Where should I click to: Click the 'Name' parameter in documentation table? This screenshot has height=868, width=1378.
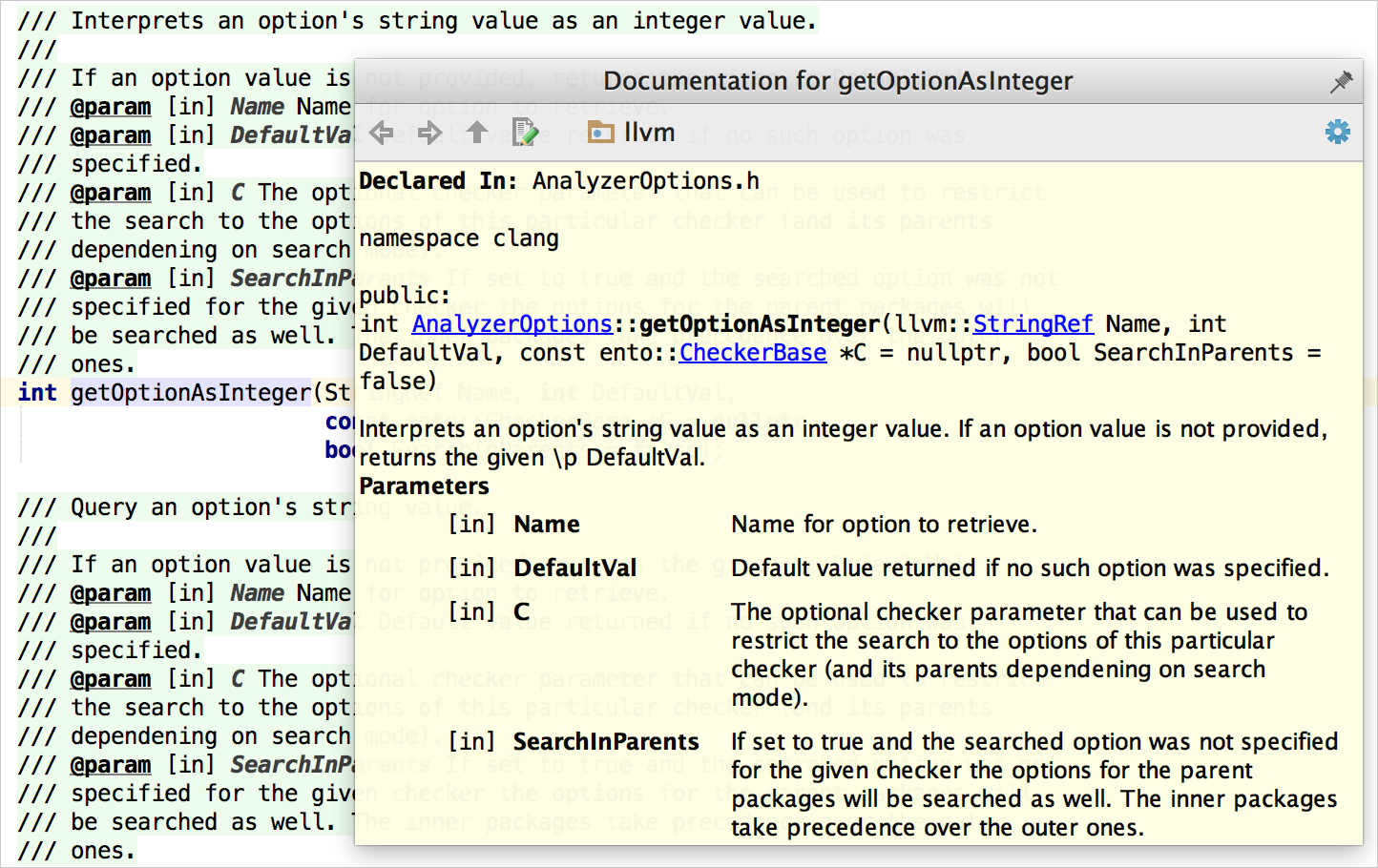pyautogui.click(x=546, y=525)
